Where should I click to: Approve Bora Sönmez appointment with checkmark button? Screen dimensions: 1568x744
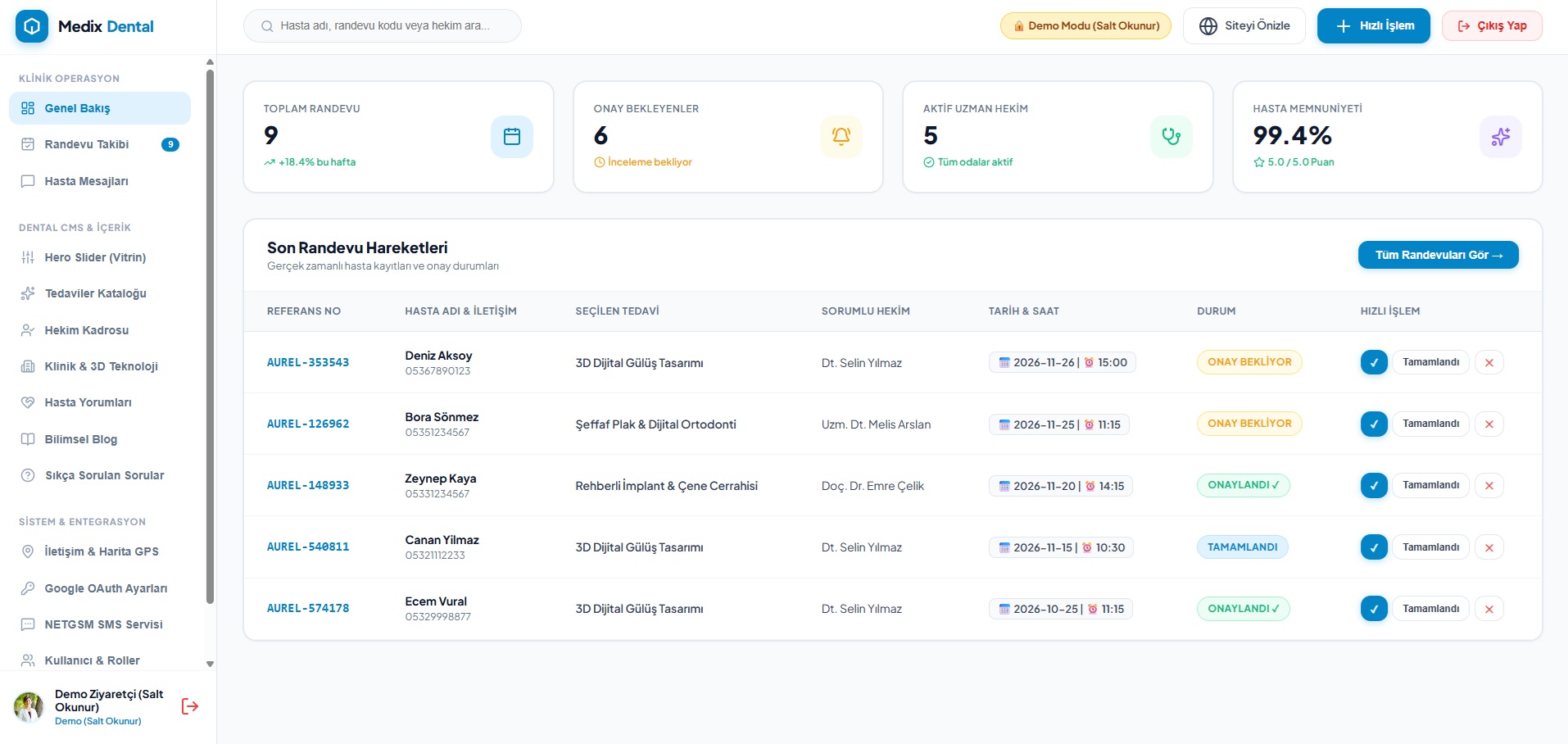click(x=1374, y=424)
